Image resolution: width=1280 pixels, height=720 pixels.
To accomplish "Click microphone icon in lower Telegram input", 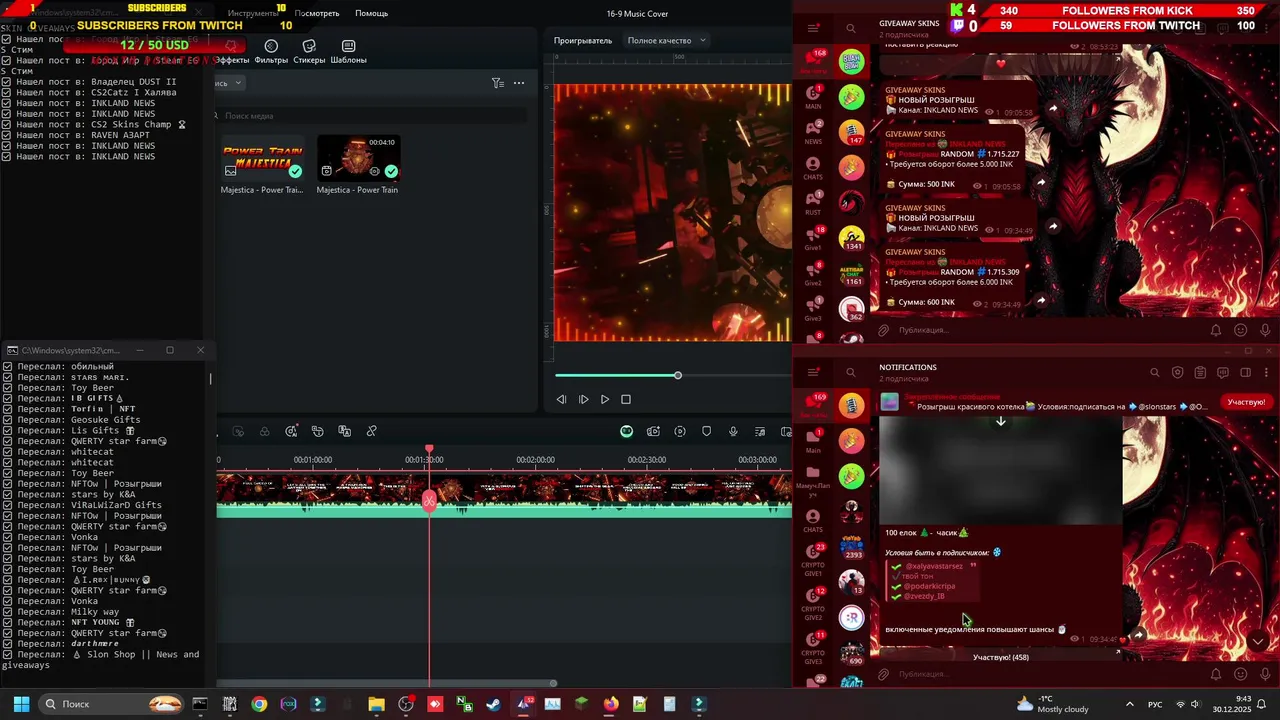I will click(1265, 674).
